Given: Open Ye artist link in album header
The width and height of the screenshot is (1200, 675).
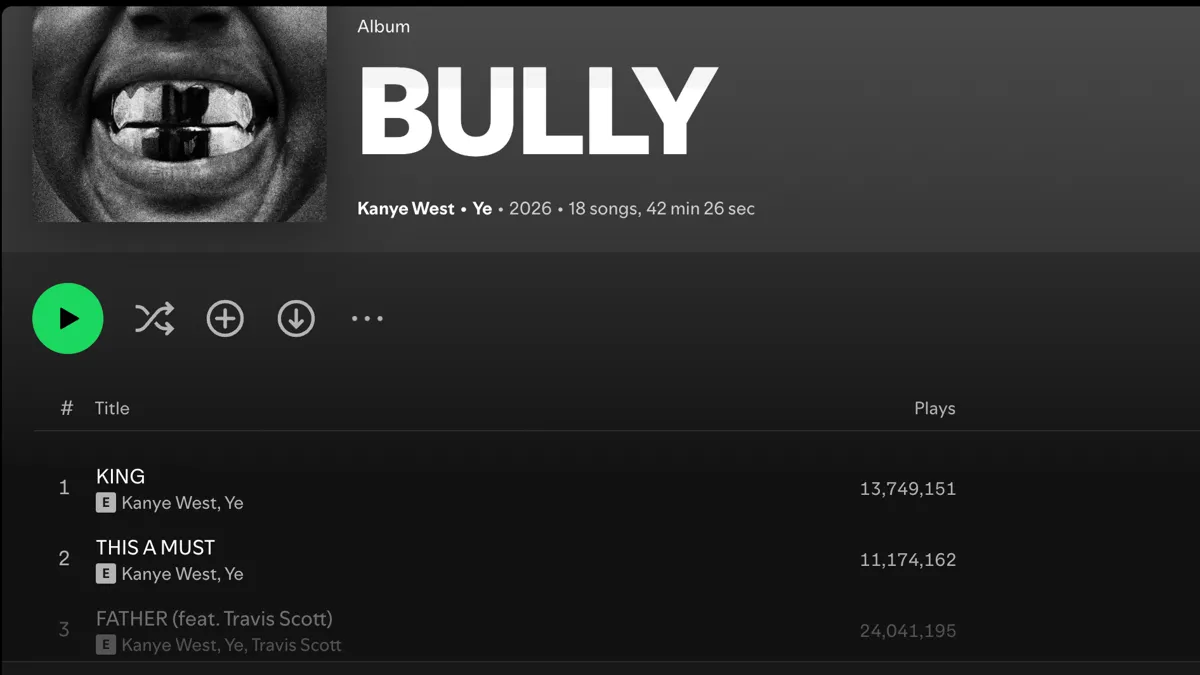Looking at the screenshot, I should point(482,209).
